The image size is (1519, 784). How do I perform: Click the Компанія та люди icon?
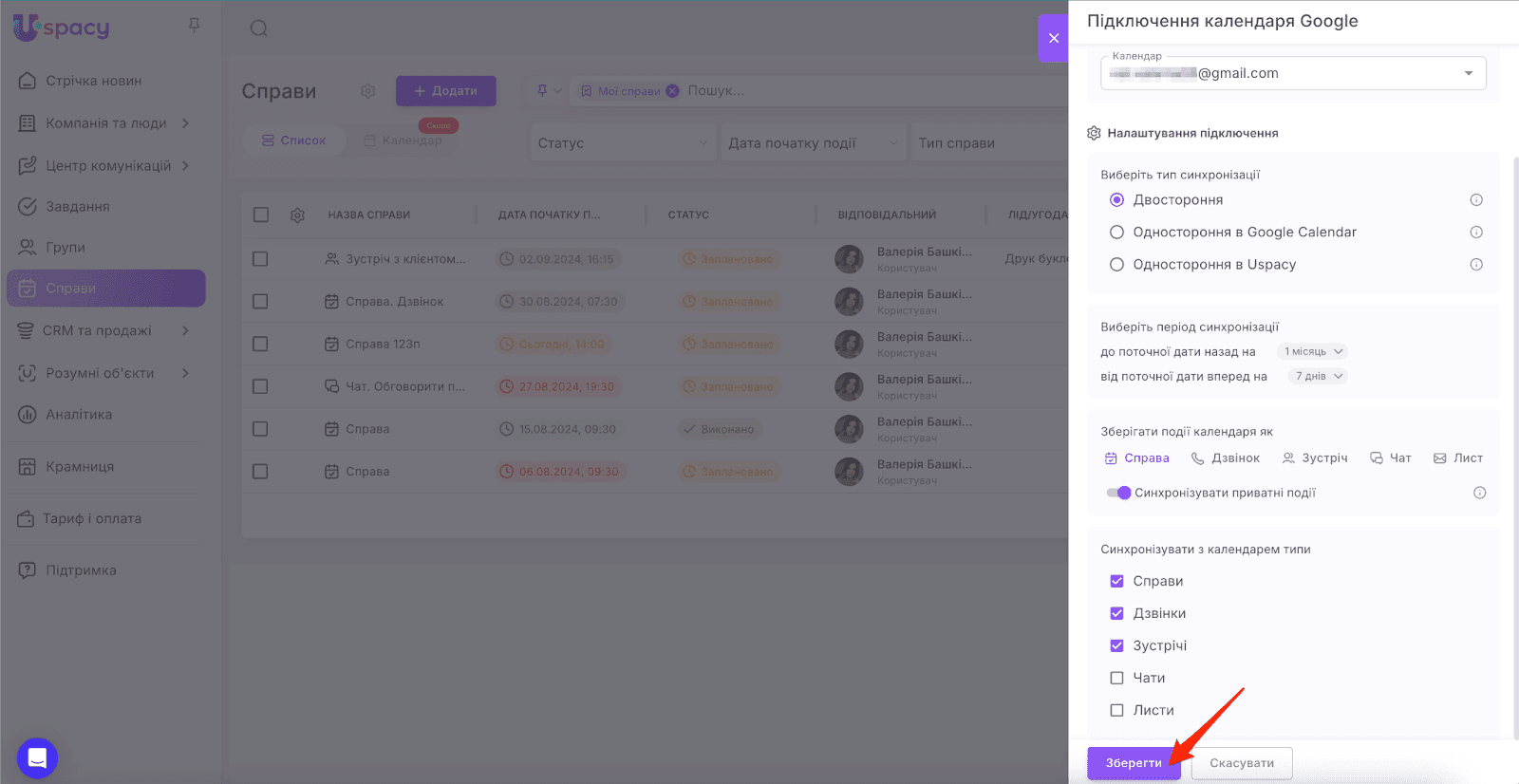28,123
